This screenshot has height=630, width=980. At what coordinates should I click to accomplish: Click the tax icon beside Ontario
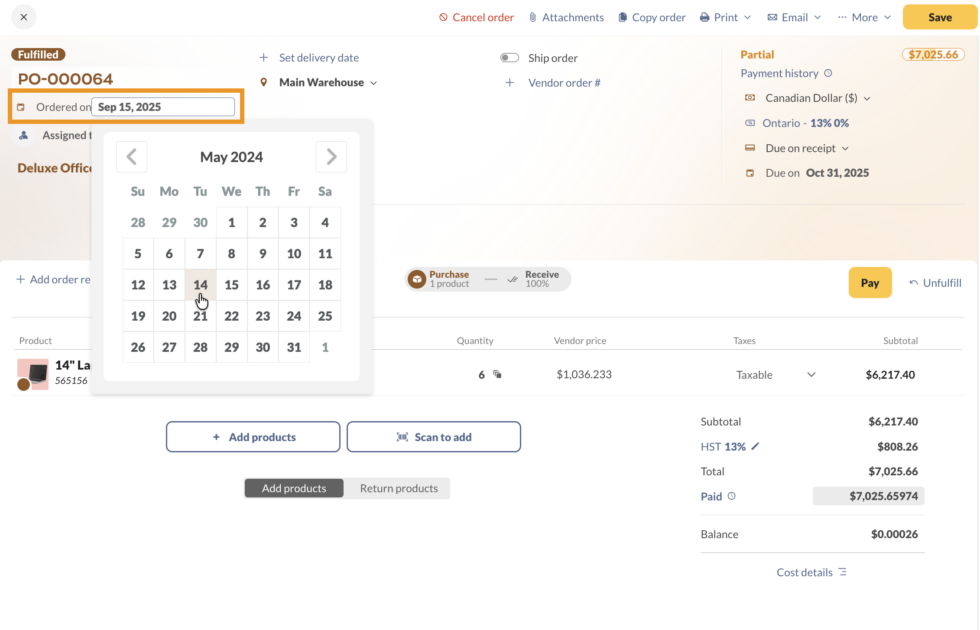coord(750,123)
